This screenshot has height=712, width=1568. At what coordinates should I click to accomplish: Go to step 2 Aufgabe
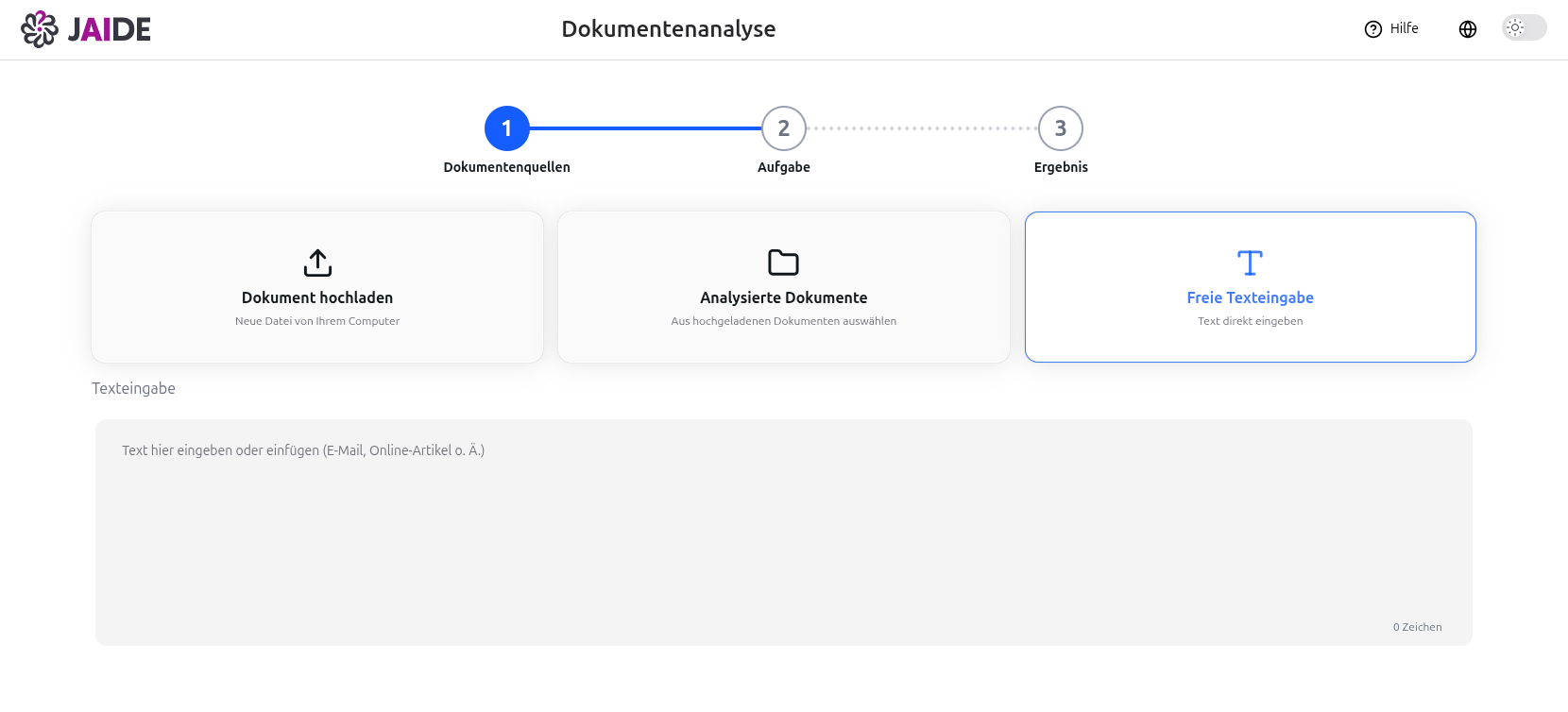pyautogui.click(x=784, y=128)
